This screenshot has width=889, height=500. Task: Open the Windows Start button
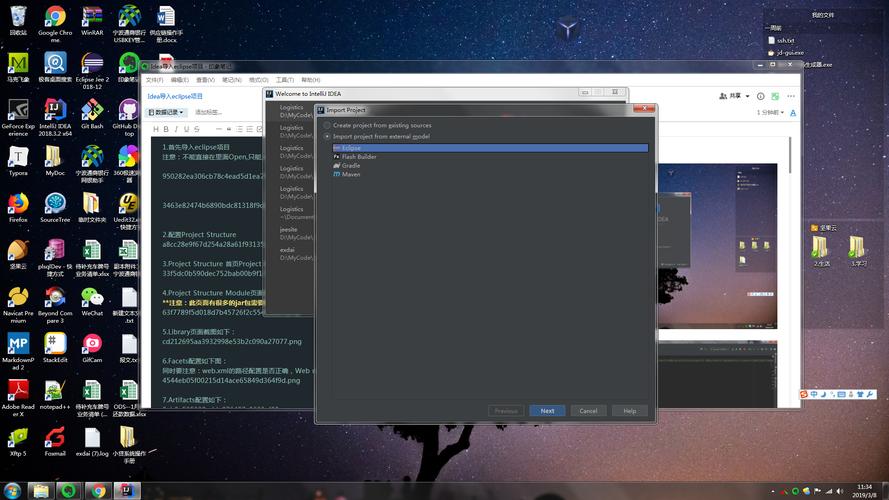[x=12, y=490]
